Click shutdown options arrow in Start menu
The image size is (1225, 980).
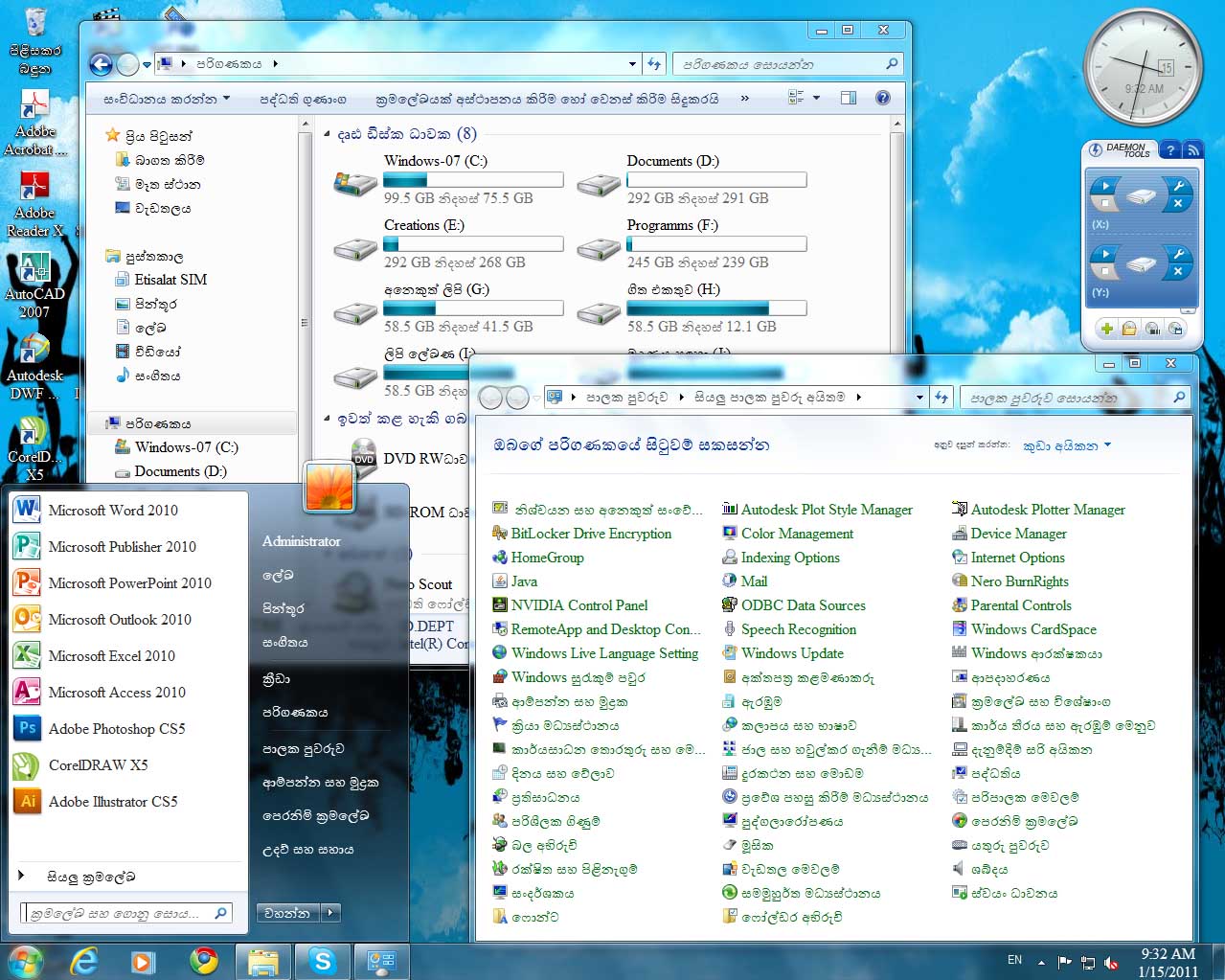(330, 913)
